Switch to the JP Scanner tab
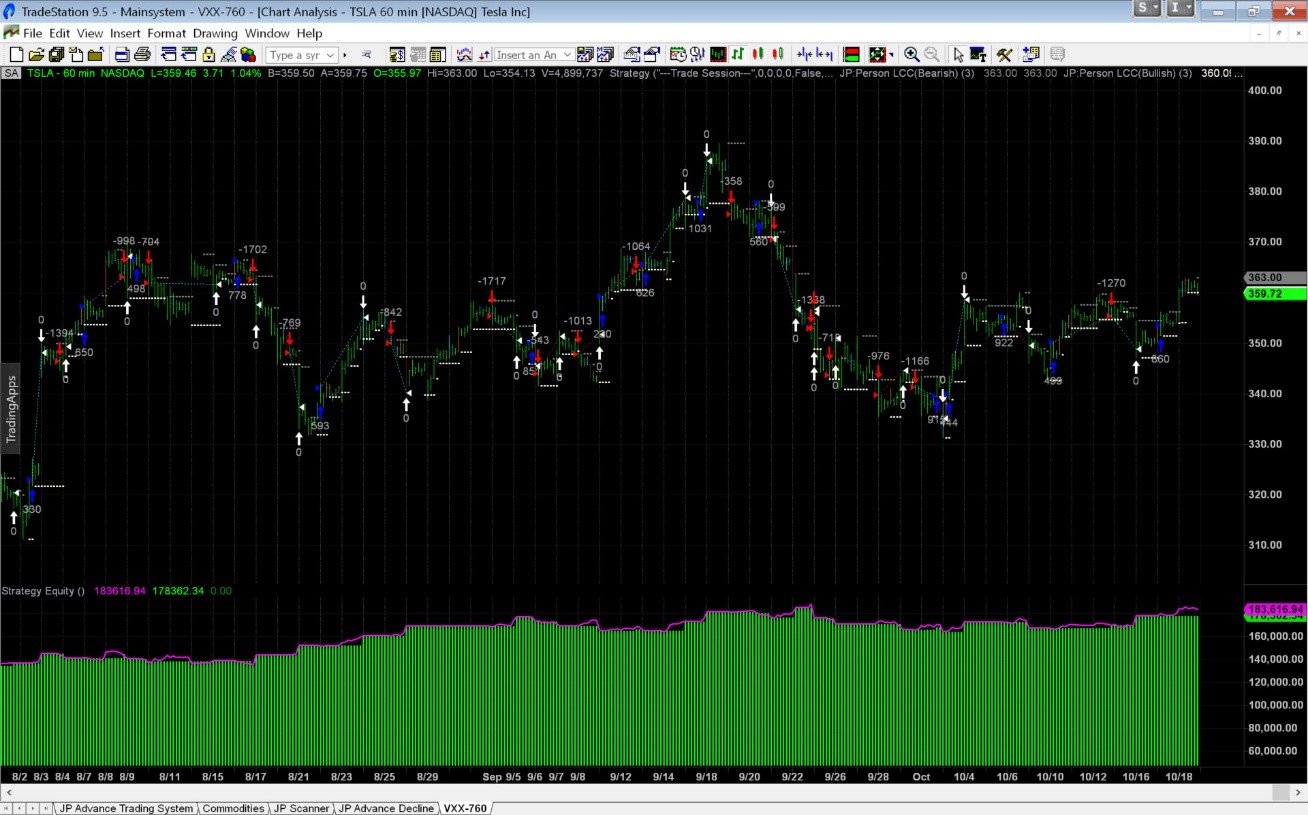 coord(301,808)
